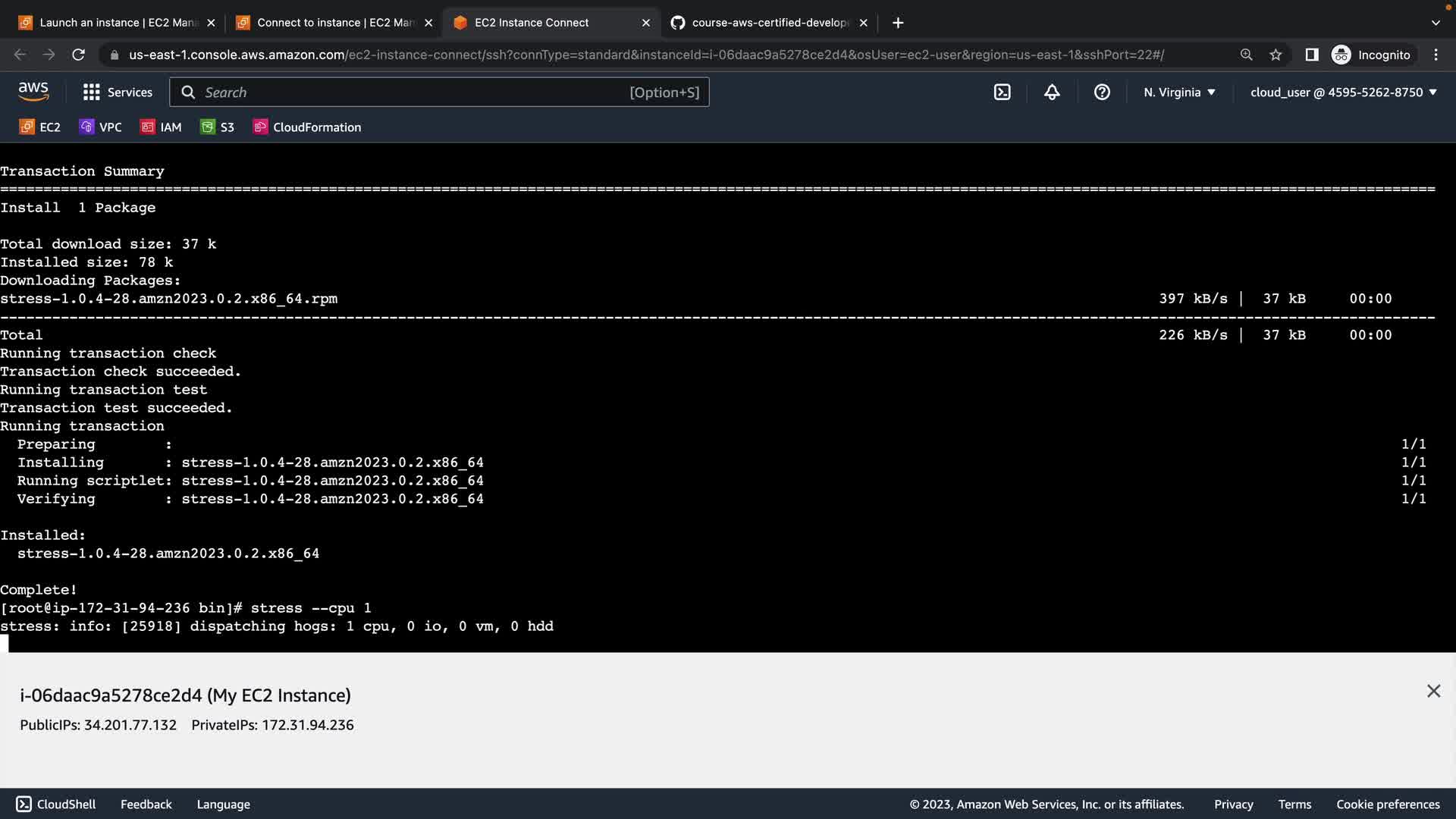Open the Cookie preferences link
This screenshot has width=1456, height=819.
1388,805
